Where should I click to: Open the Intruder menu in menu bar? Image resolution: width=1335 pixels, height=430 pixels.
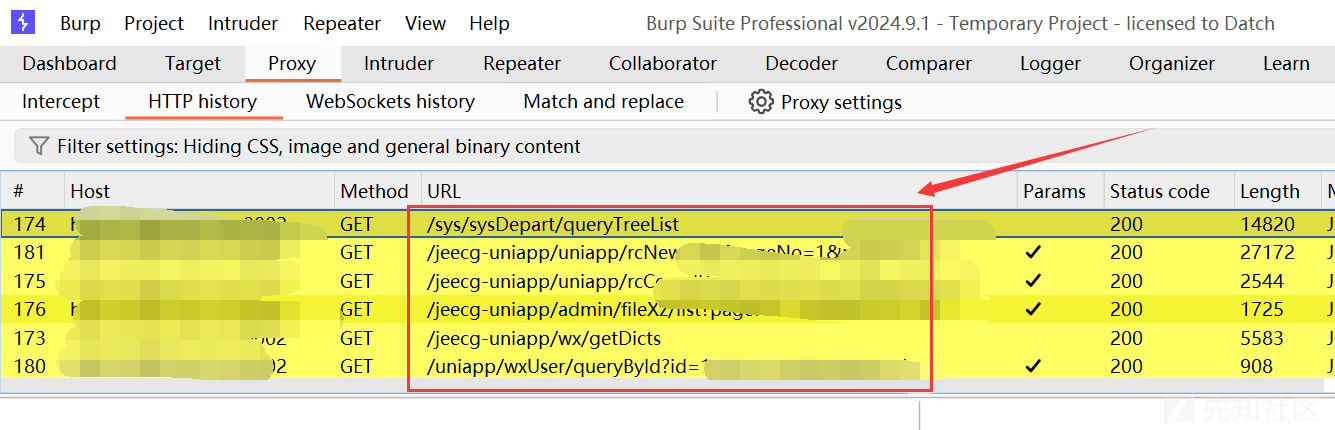pyautogui.click(x=243, y=23)
